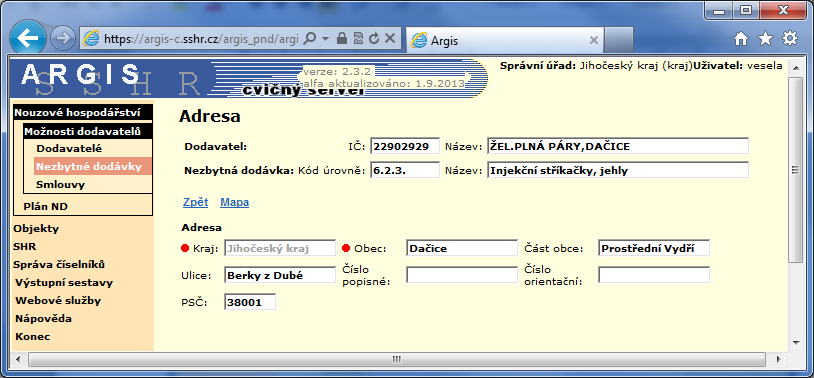814x378 pixels.
Task: Click the Kraj field Jihočeský kraj
Action: click(x=280, y=248)
